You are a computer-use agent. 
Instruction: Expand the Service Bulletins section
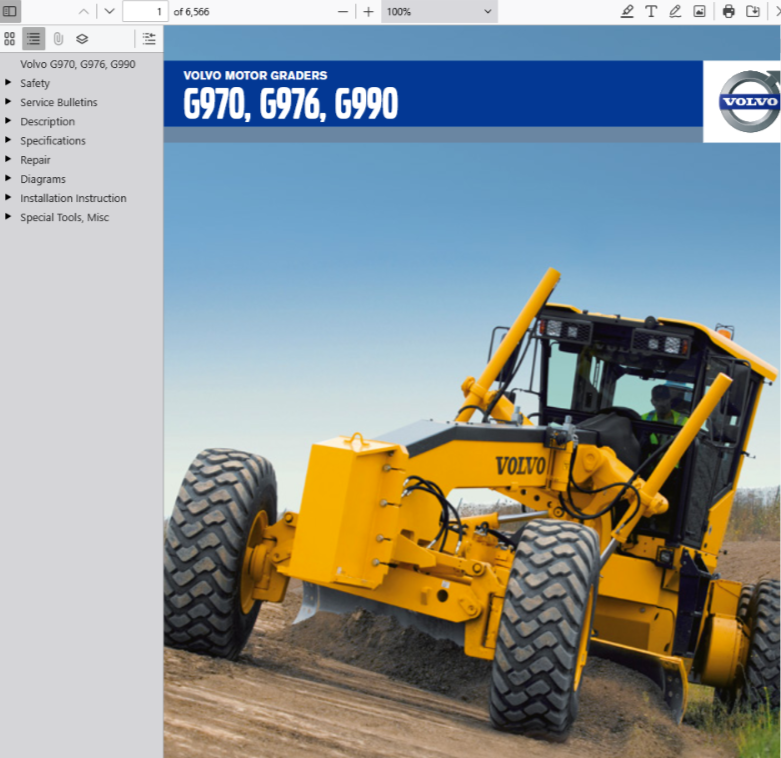(8, 102)
